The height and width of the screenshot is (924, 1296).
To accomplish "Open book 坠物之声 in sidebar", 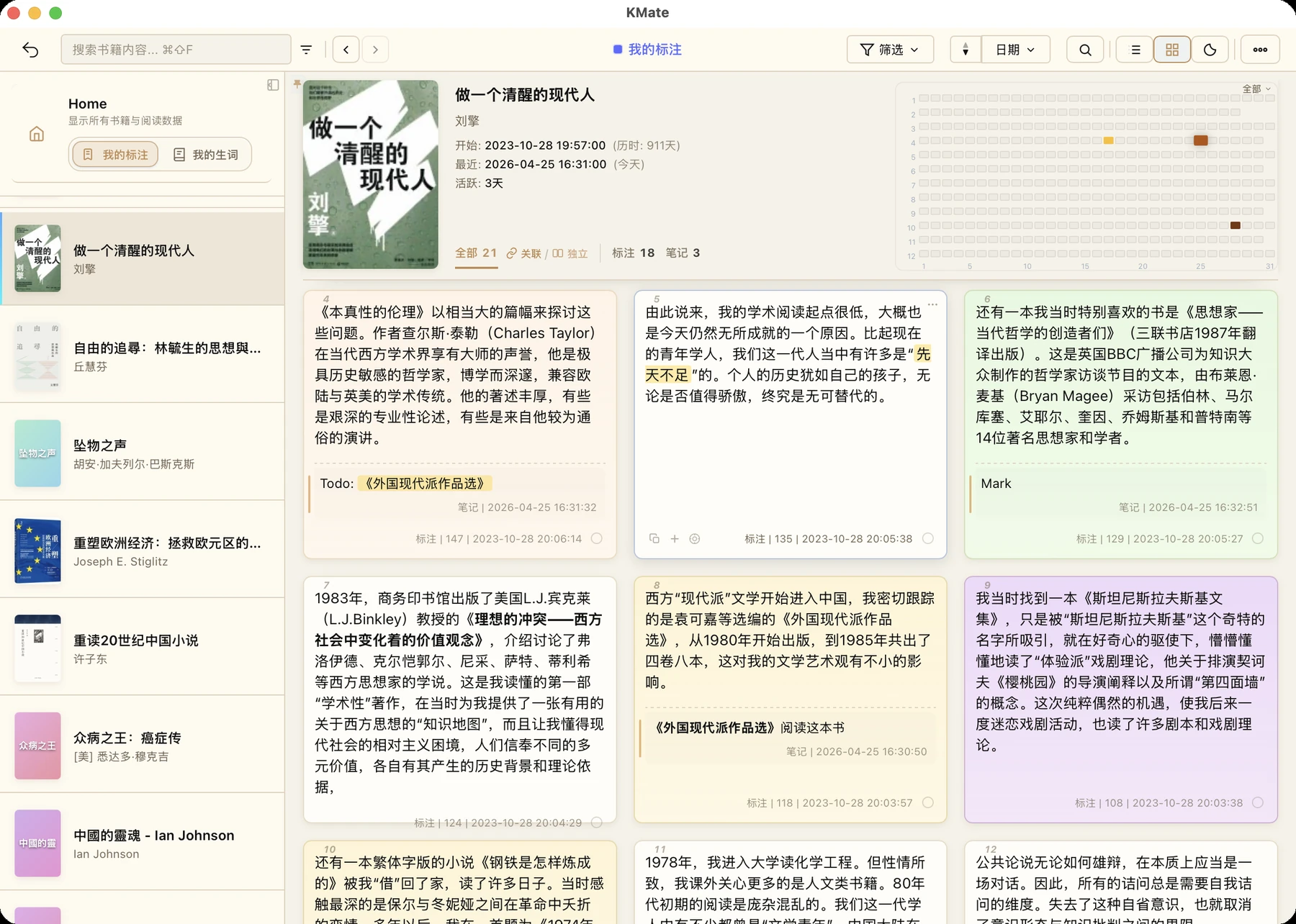I will pos(143,453).
